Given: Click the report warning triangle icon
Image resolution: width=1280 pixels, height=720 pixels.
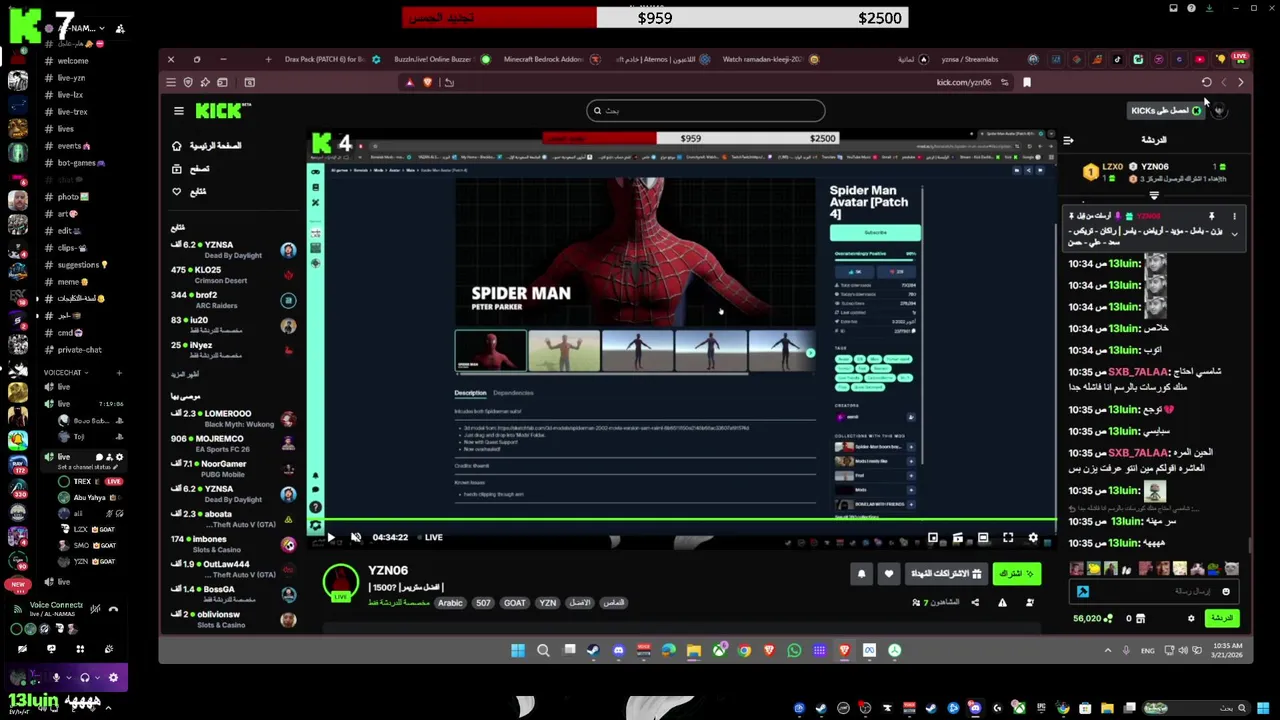Looking at the screenshot, I should coord(1002,602).
